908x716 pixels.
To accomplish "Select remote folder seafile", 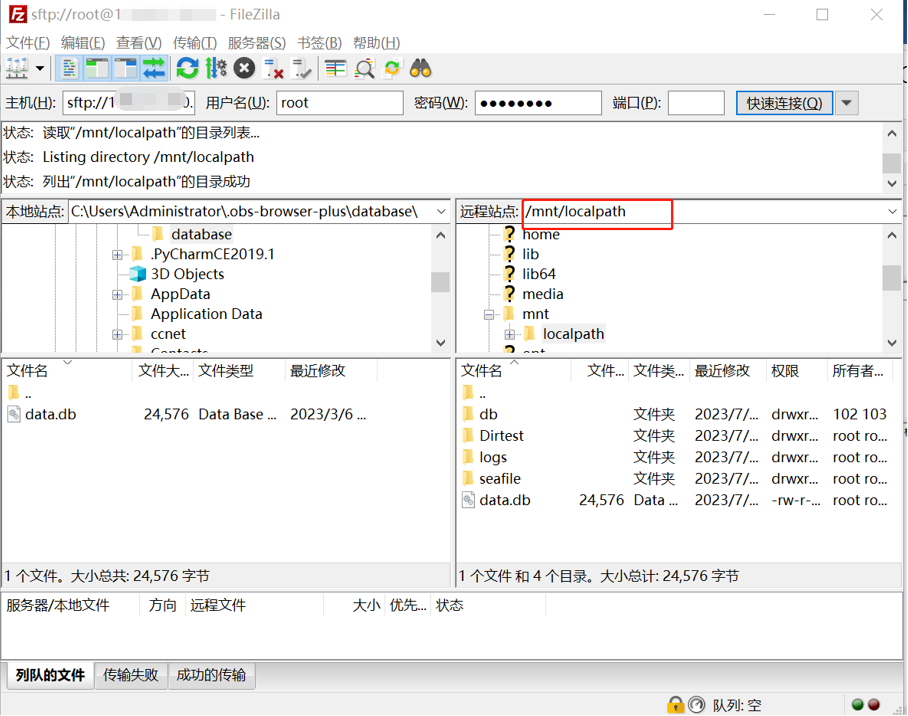I will click(500, 479).
